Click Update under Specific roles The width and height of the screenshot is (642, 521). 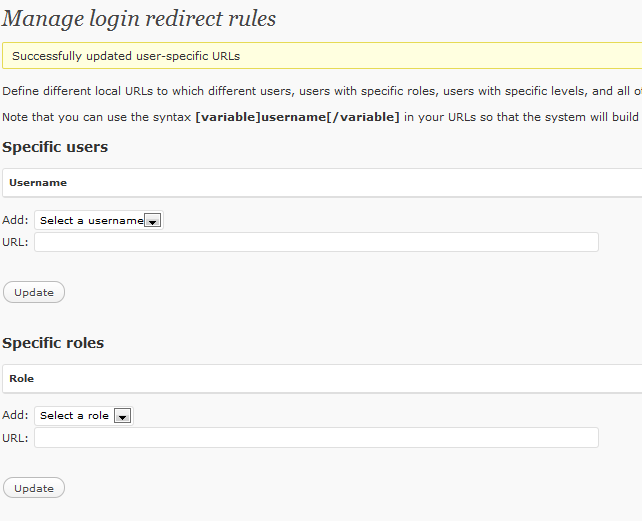pyautogui.click(x=34, y=488)
